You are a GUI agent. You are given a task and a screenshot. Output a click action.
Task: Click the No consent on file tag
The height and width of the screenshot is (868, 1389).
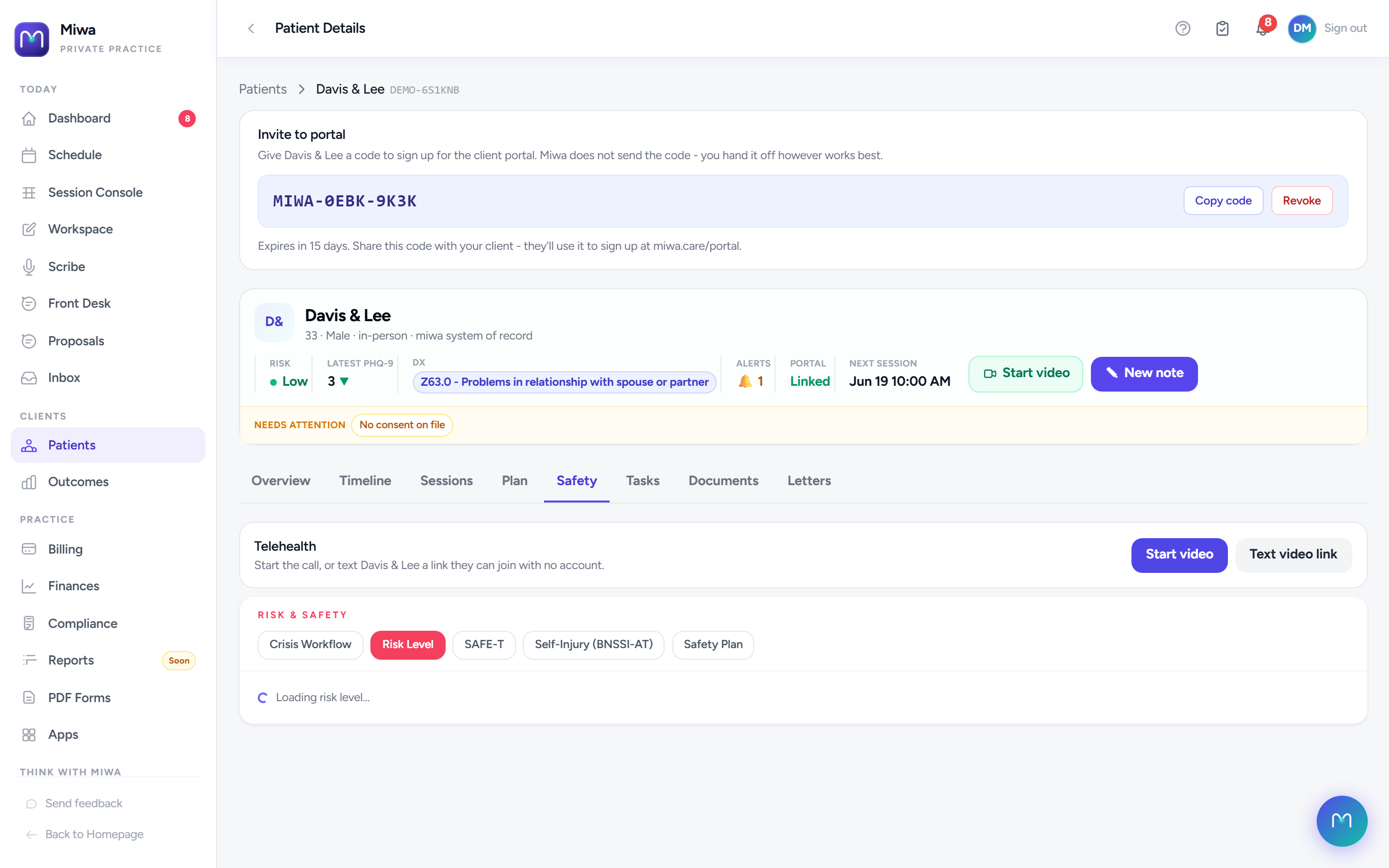402,425
